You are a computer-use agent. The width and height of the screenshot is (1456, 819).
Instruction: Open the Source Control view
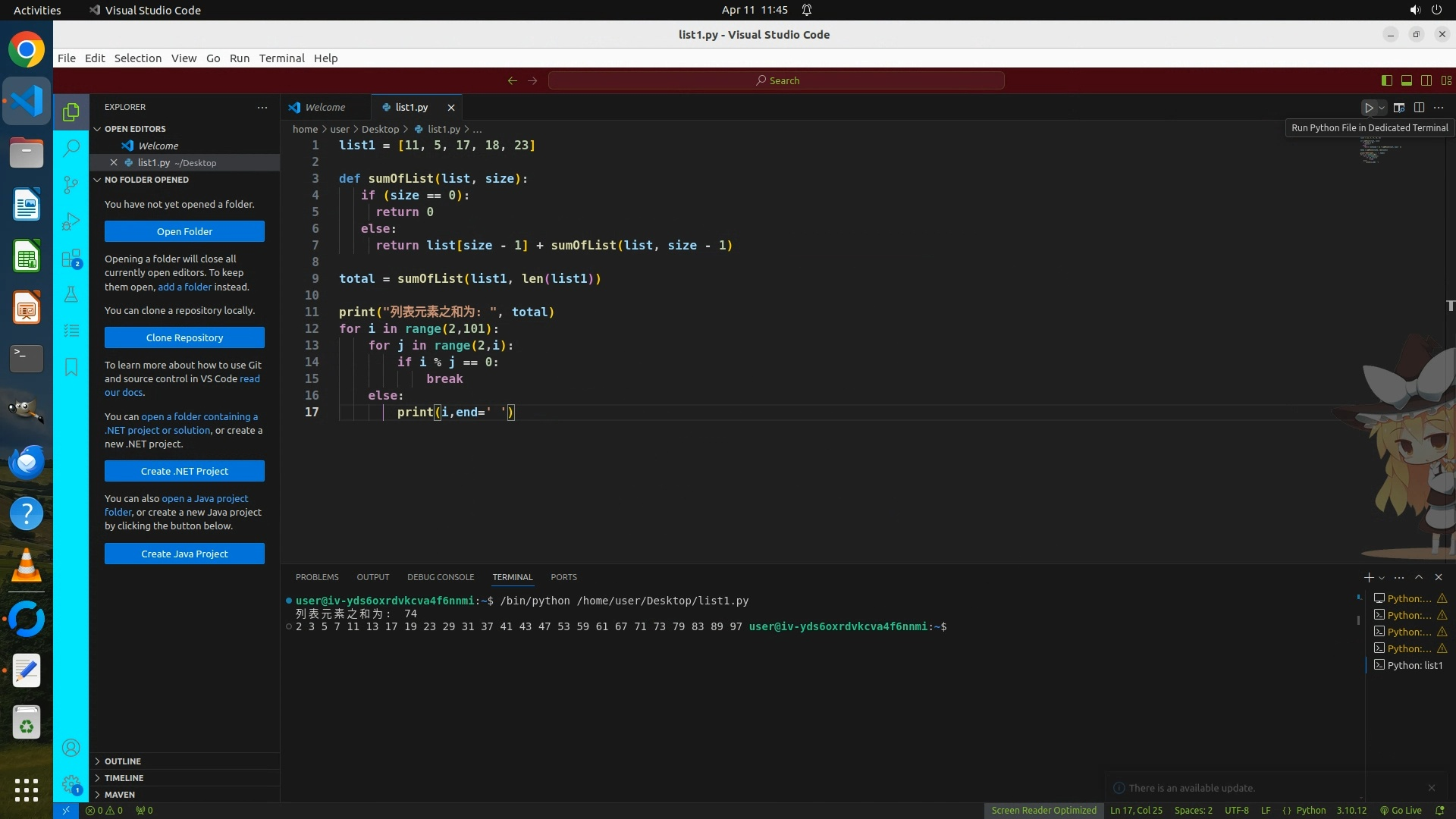(71, 184)
